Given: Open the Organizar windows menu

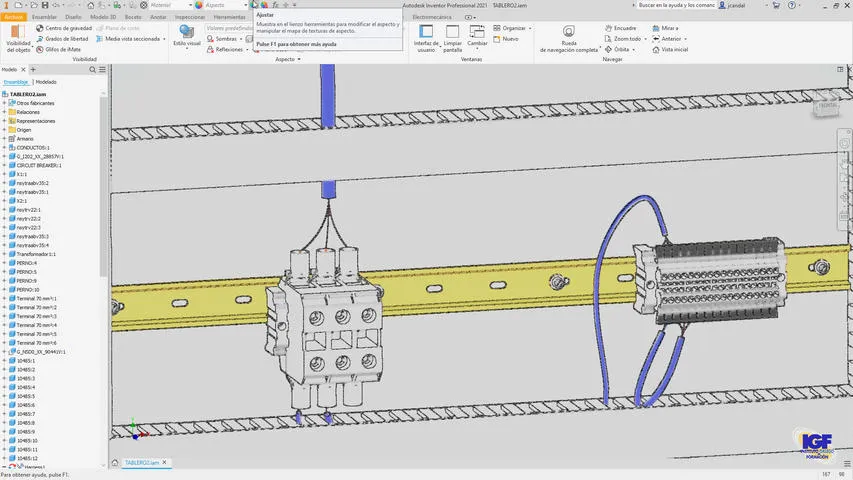Looking at the screenshot, I should coord(512,28).
